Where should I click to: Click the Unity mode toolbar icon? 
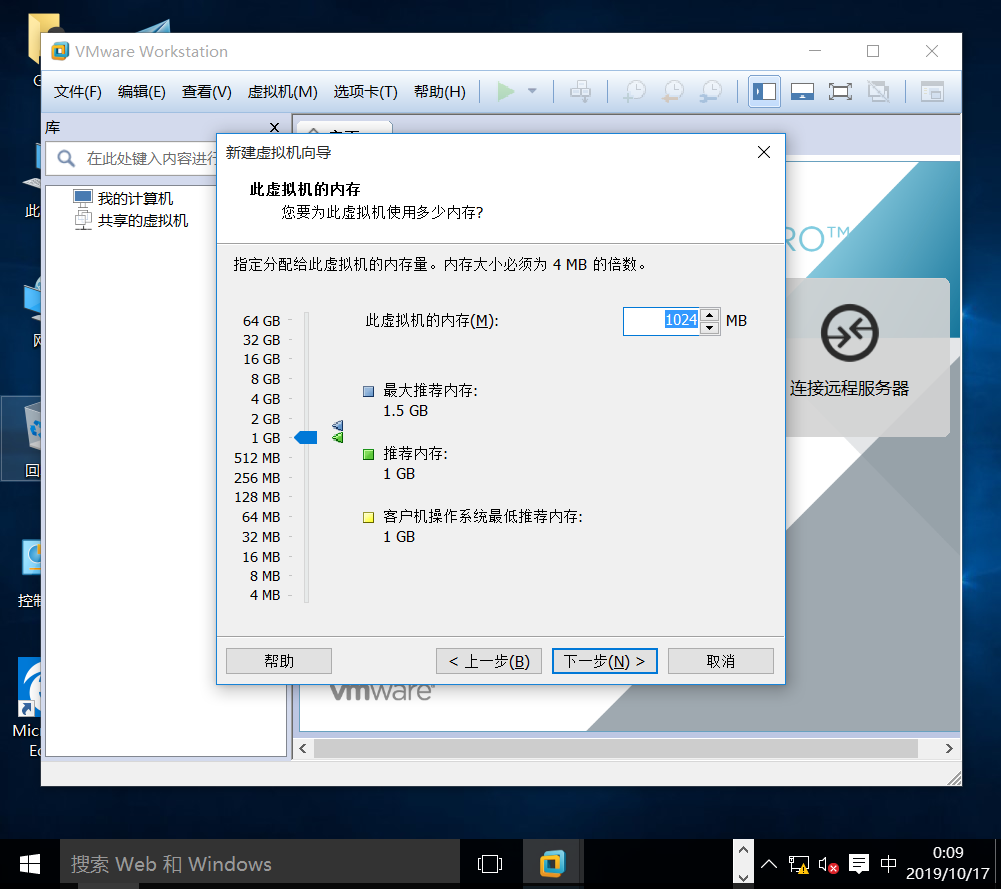(x=878, y=91)
